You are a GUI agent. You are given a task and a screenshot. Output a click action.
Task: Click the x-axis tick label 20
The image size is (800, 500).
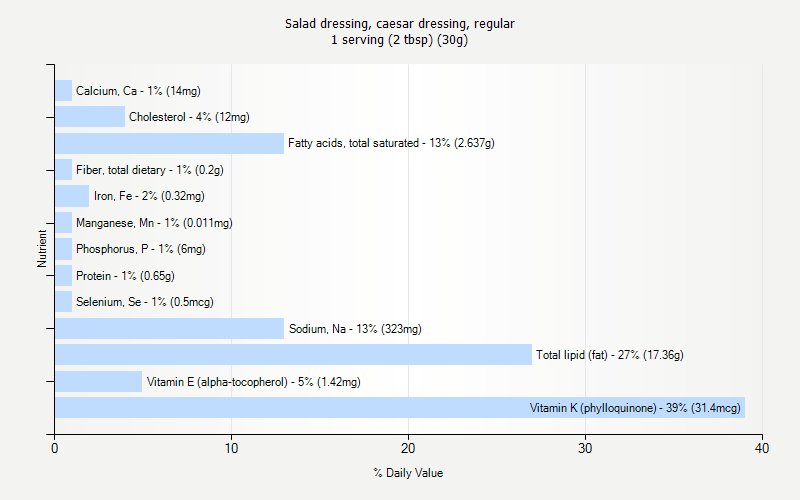pyautogui.click(x=408, y=449)
